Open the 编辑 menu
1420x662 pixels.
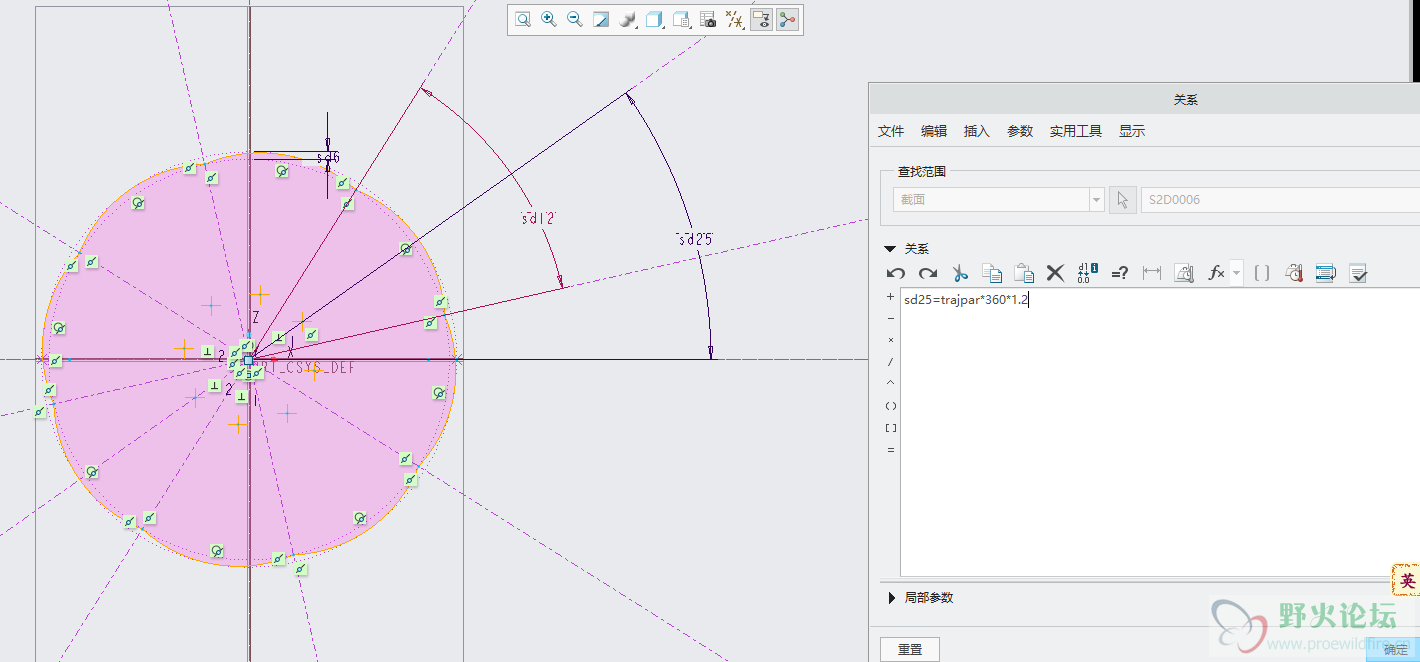point(934,131)
